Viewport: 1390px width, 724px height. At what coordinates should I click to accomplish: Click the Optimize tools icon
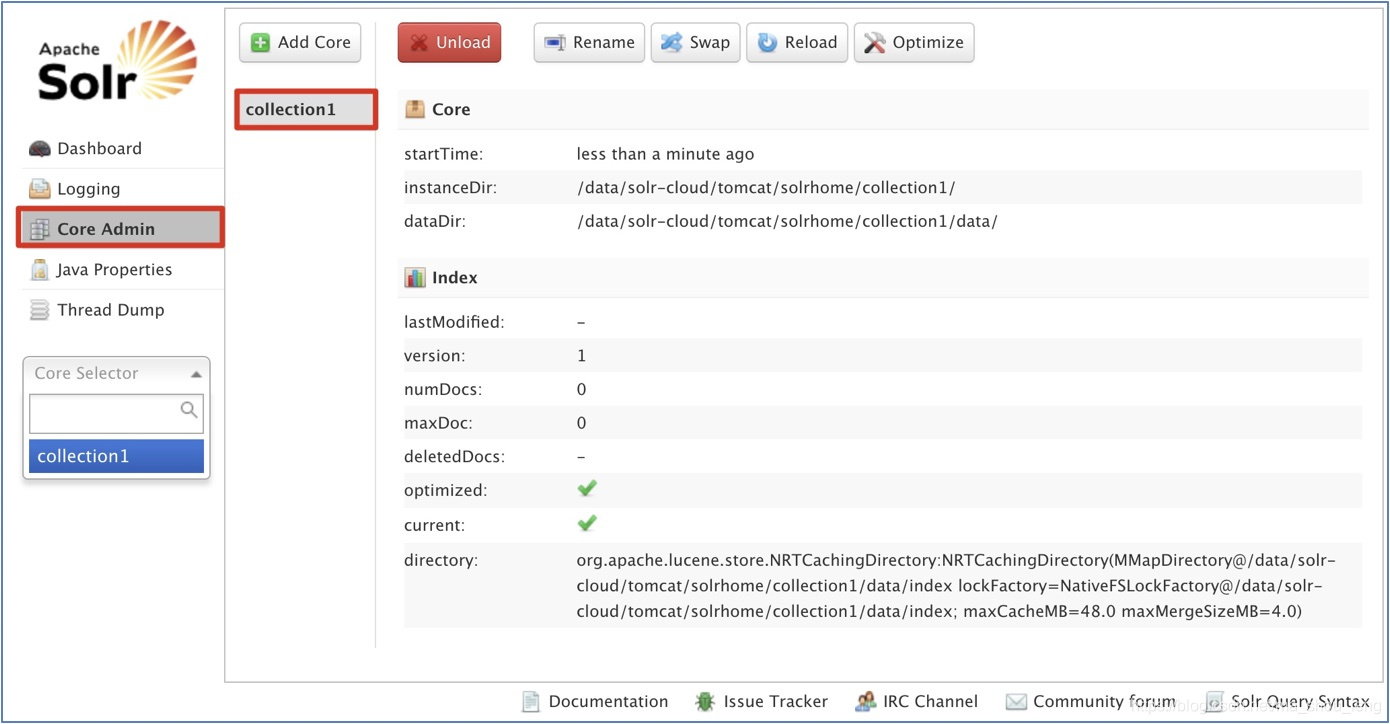875,43
